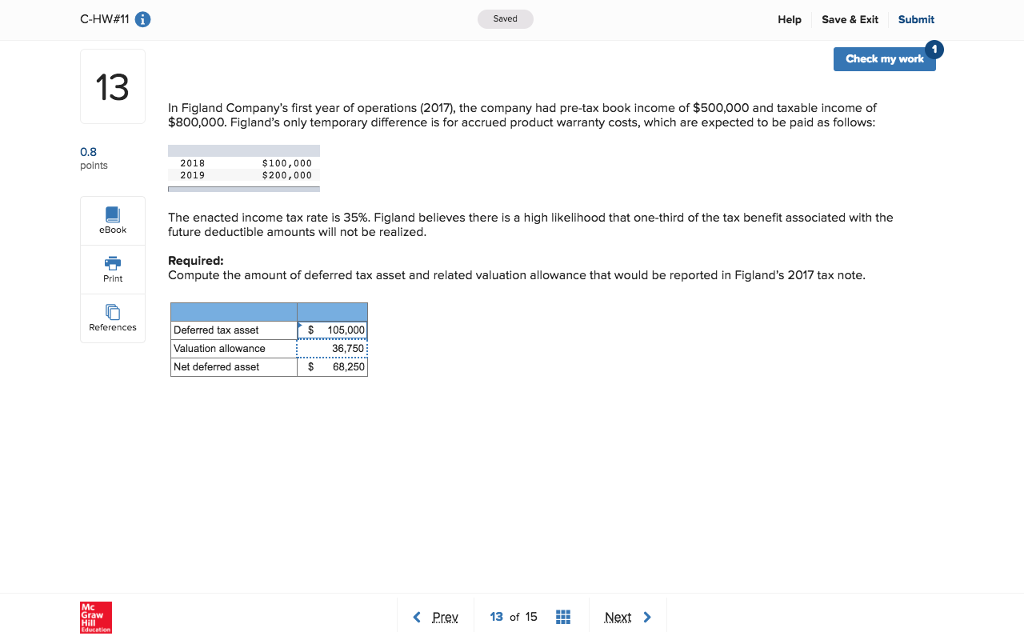The height and width of the screenshot is (640, 1024).
Task: Click the C-HW#11 assignment title
Action: 104,20
